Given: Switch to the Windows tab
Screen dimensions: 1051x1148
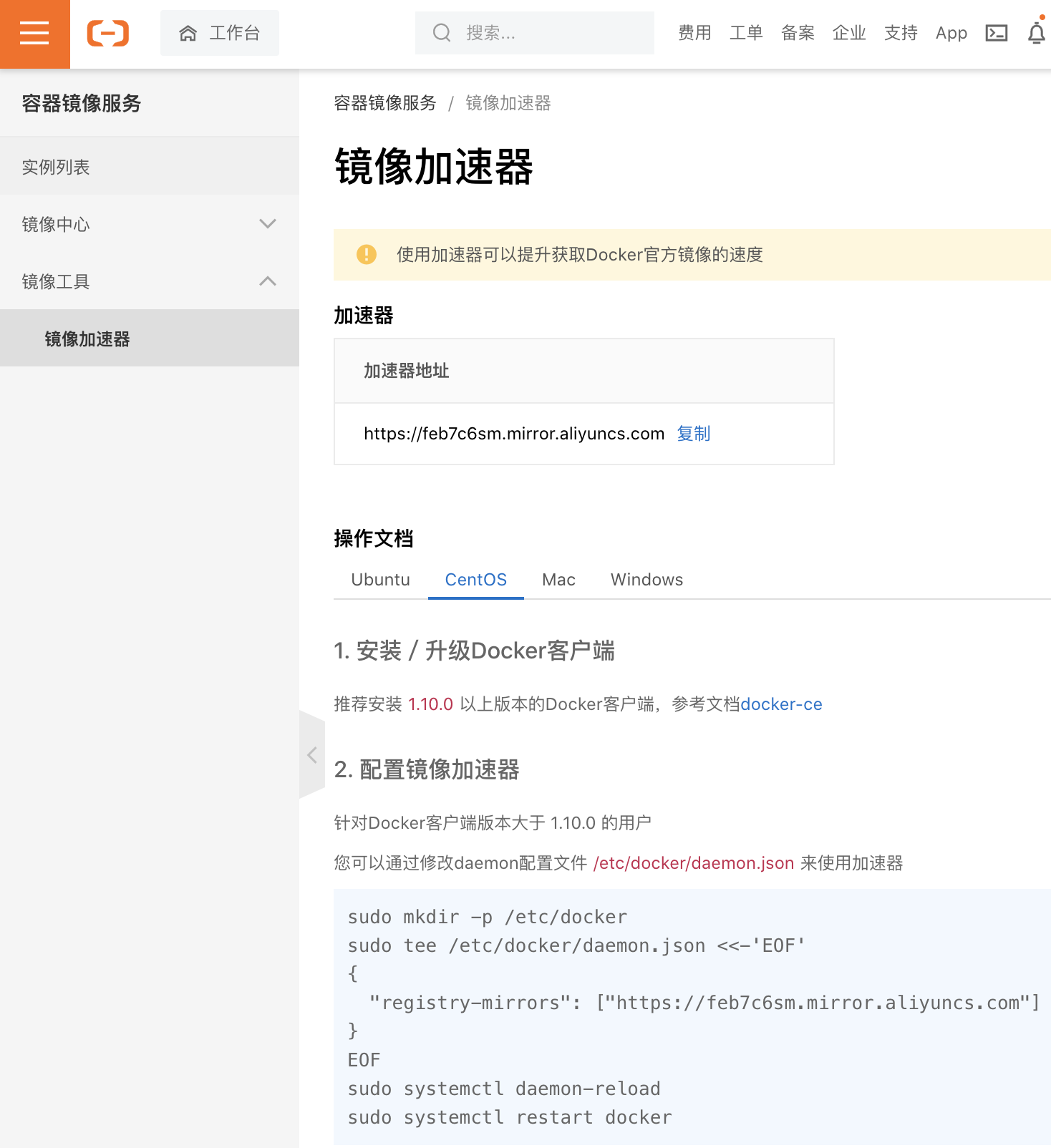Looking at the screenshot, I should 647,580.
